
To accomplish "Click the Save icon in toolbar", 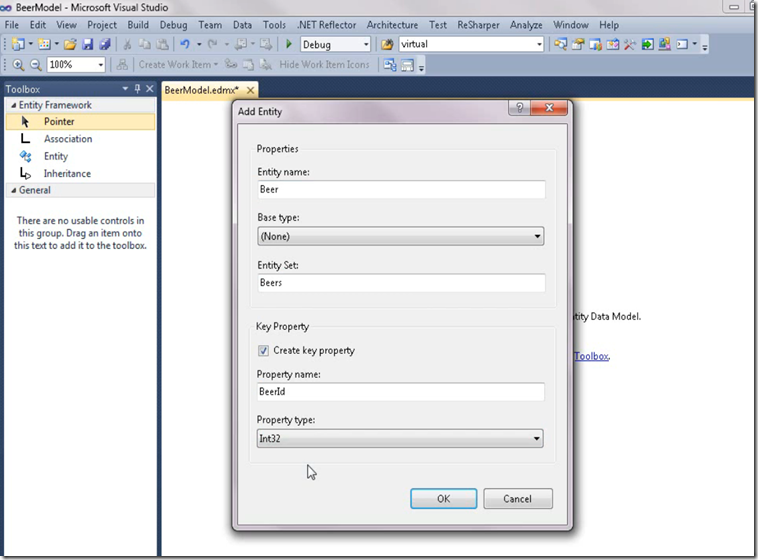I will coord(87,44).
